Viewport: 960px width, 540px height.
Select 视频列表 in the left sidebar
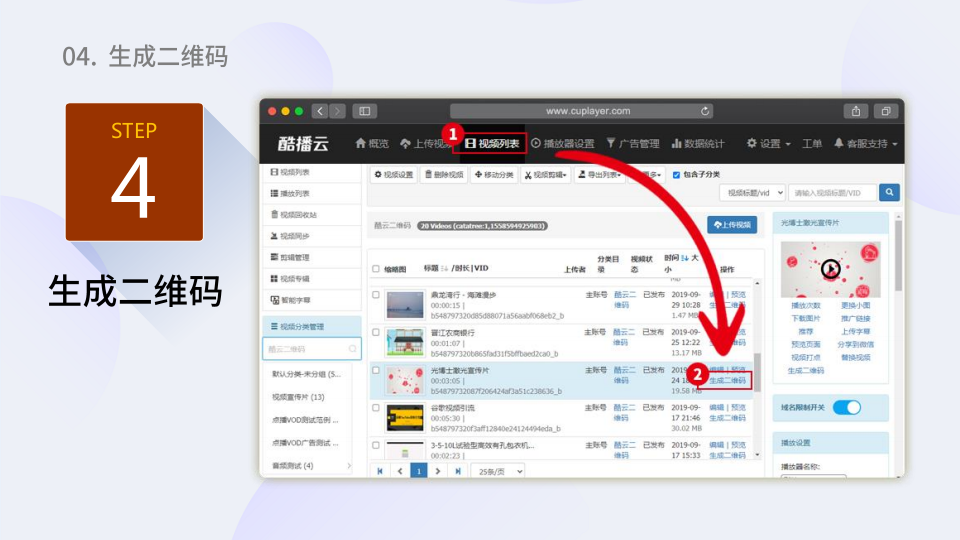point(311,172)
